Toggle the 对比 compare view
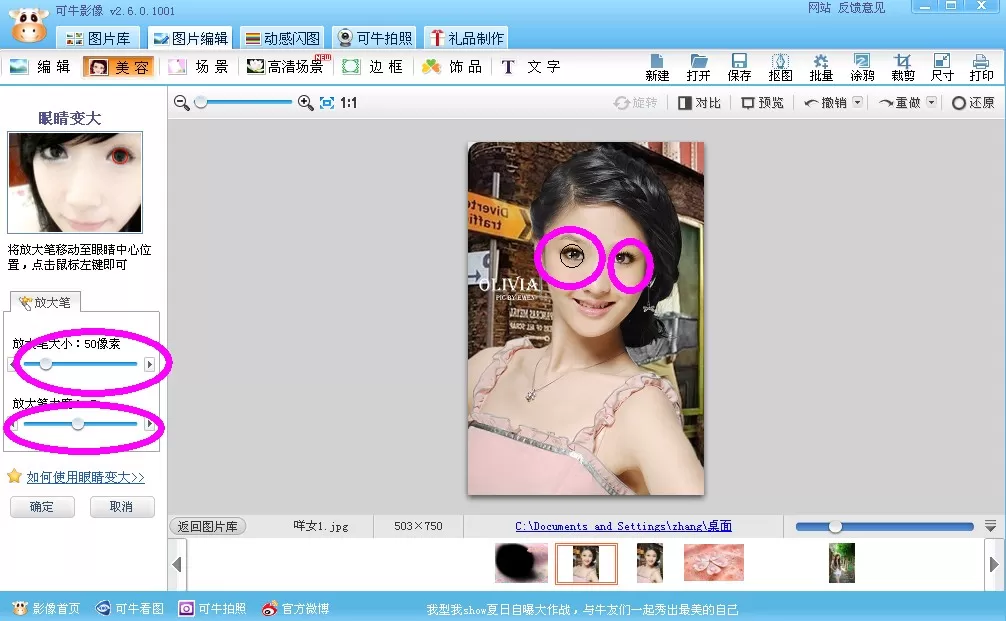The width and height of the screenshot is (1006, 621). pyautogui.click(x=699, y=103)
